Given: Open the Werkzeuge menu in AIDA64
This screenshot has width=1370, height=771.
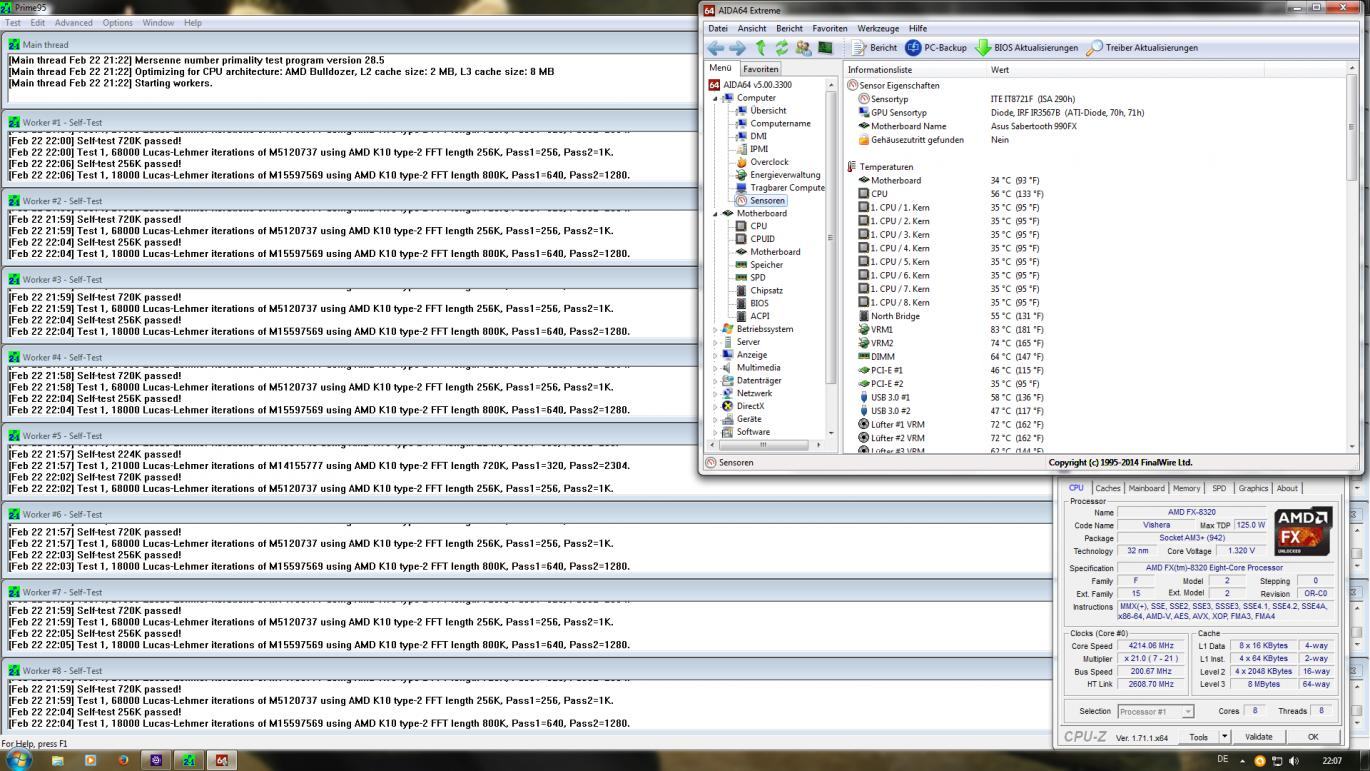Looking at the screenshot, I should tap(878, 28).
